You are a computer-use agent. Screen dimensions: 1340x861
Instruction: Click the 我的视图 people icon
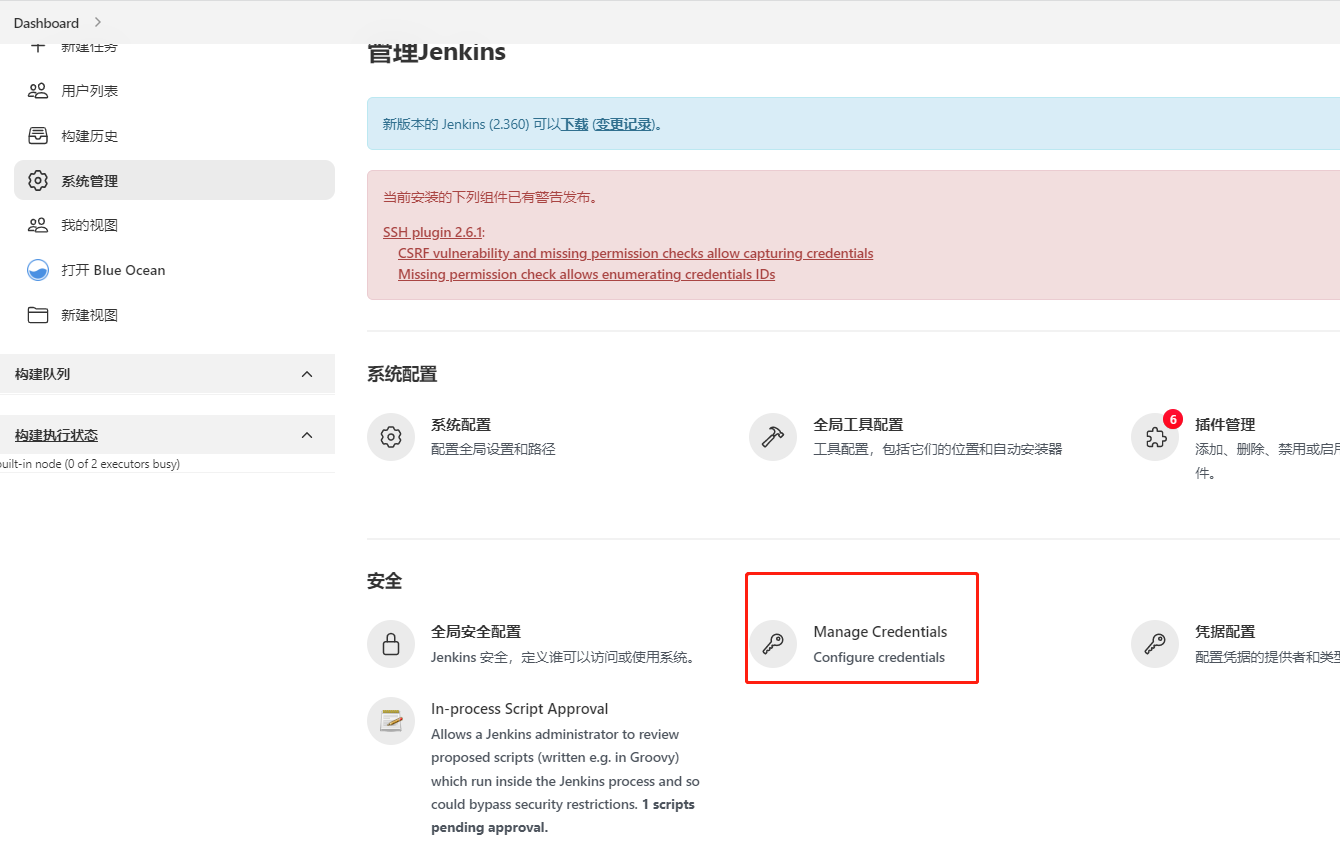click(x=38, y=225)
